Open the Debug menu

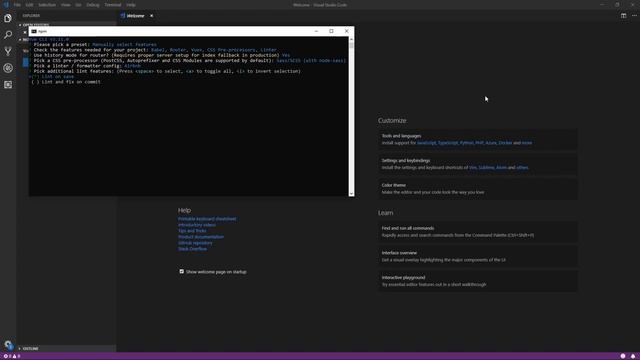pyautogui.click(x=93, y=5)
